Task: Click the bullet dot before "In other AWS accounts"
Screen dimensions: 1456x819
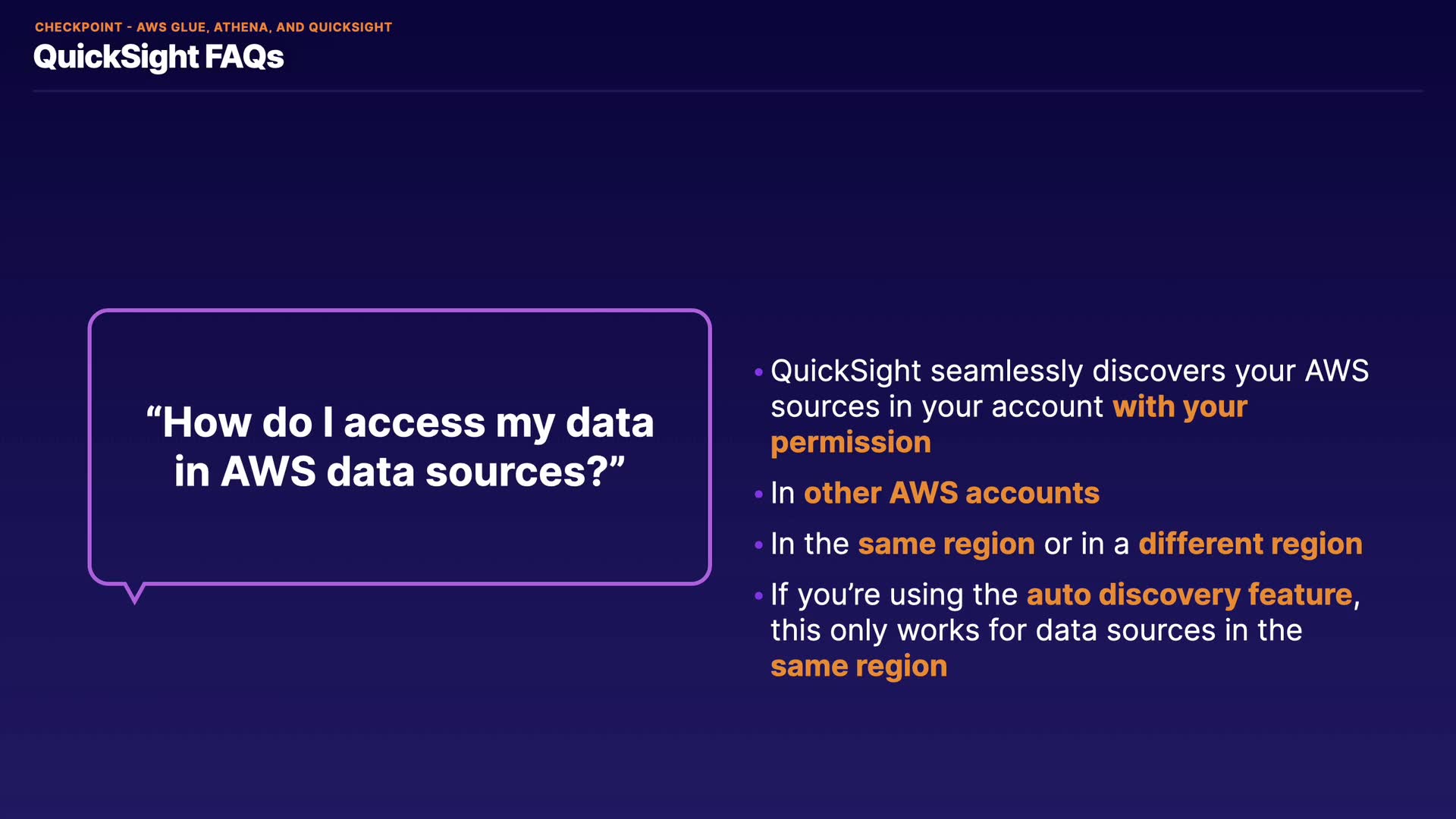Action: point(758,494)
